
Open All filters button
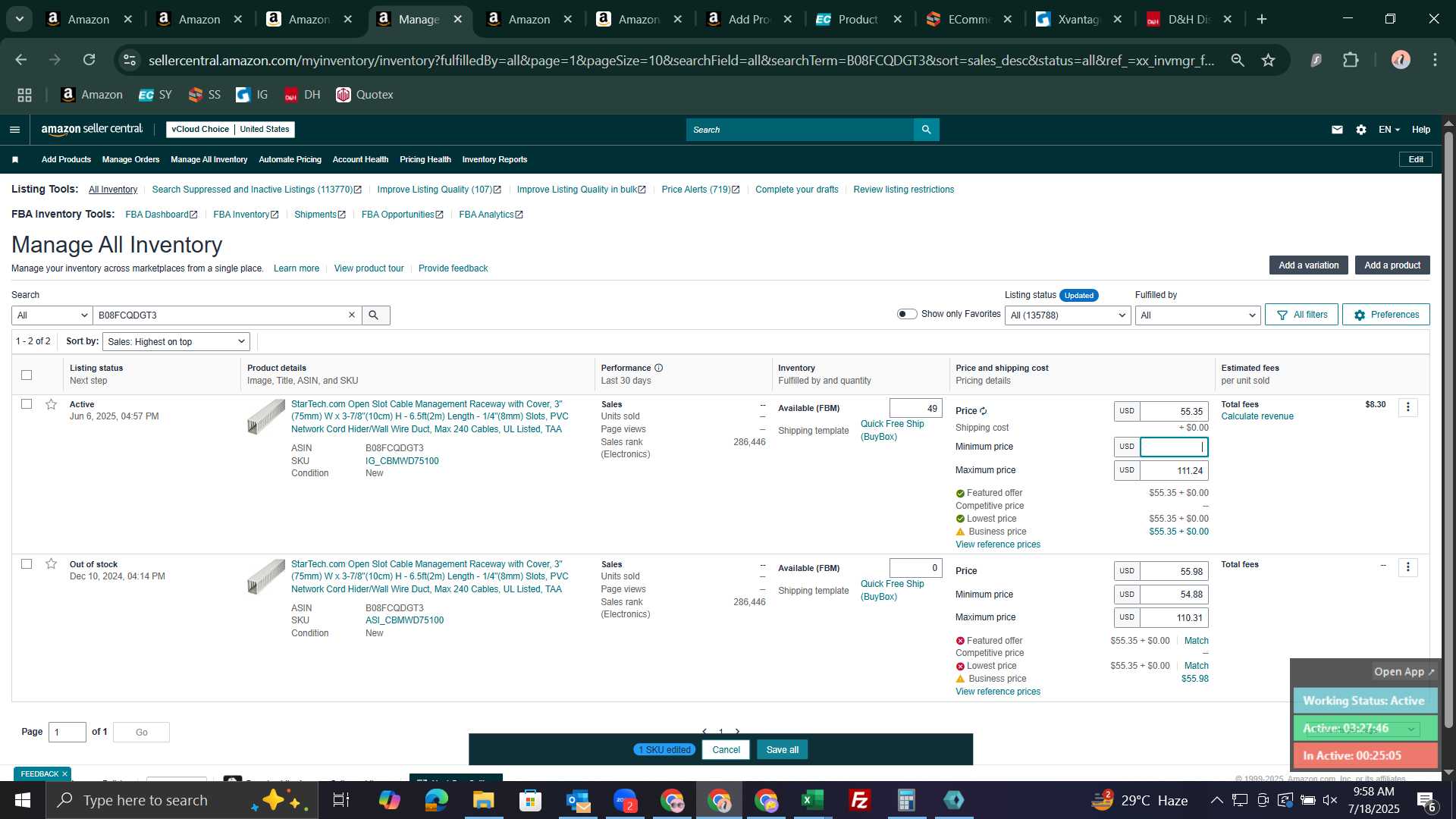1301,315
